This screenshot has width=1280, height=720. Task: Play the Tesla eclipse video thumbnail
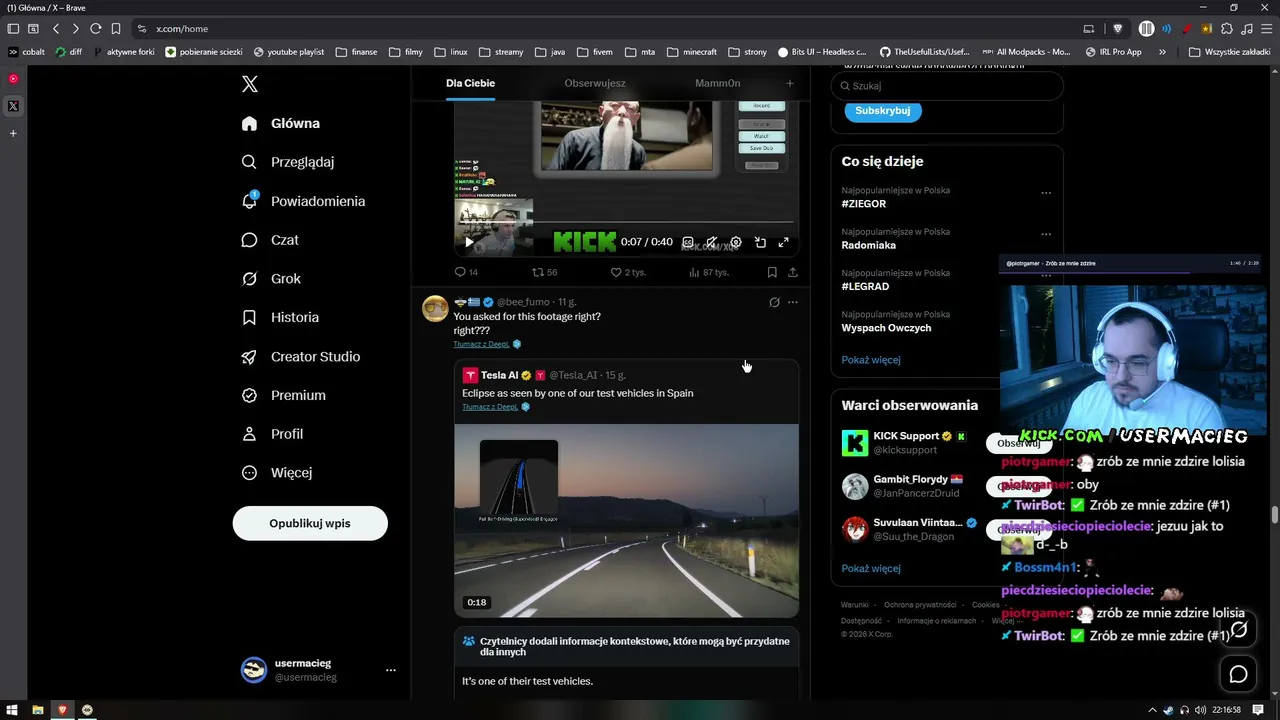pyautogui.click(x=626, y=520)
